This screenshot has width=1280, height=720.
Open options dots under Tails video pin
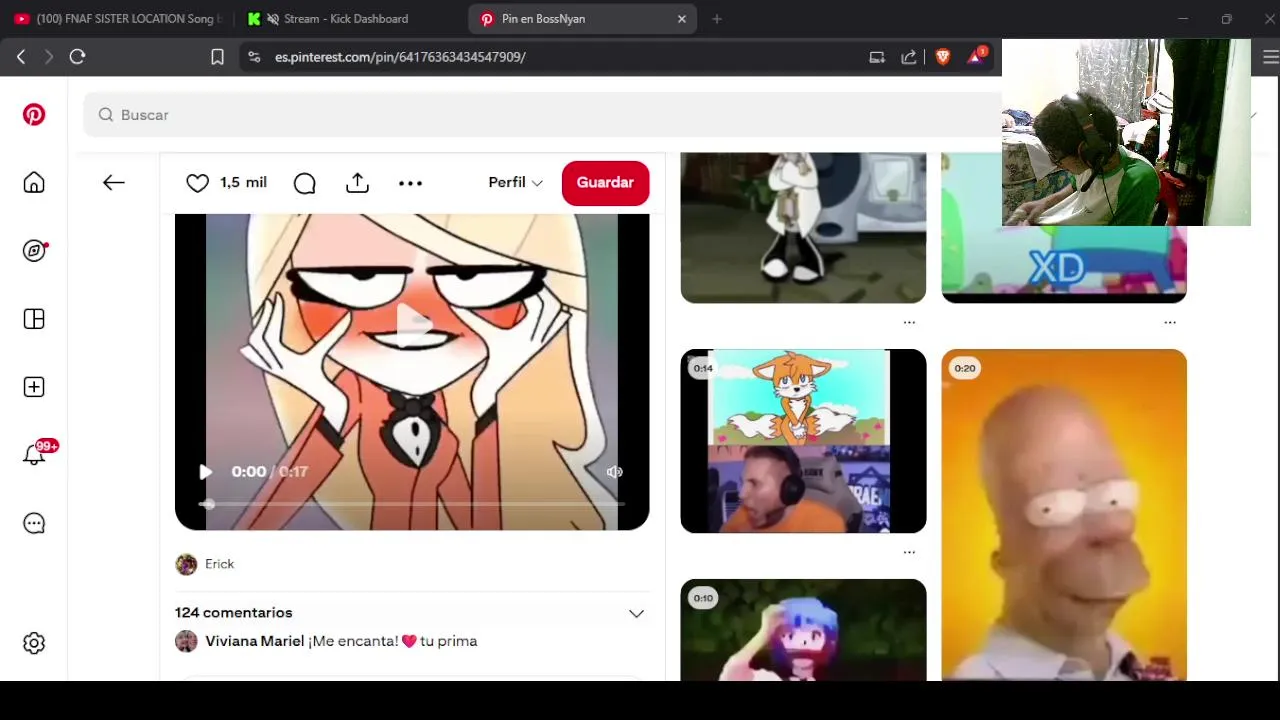(909, 552)
